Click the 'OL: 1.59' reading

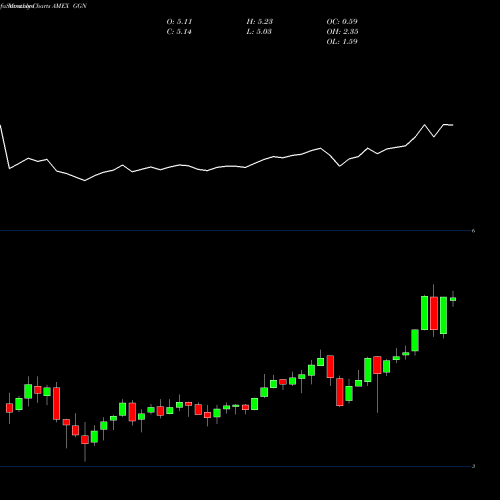click(x=342, y=42)
